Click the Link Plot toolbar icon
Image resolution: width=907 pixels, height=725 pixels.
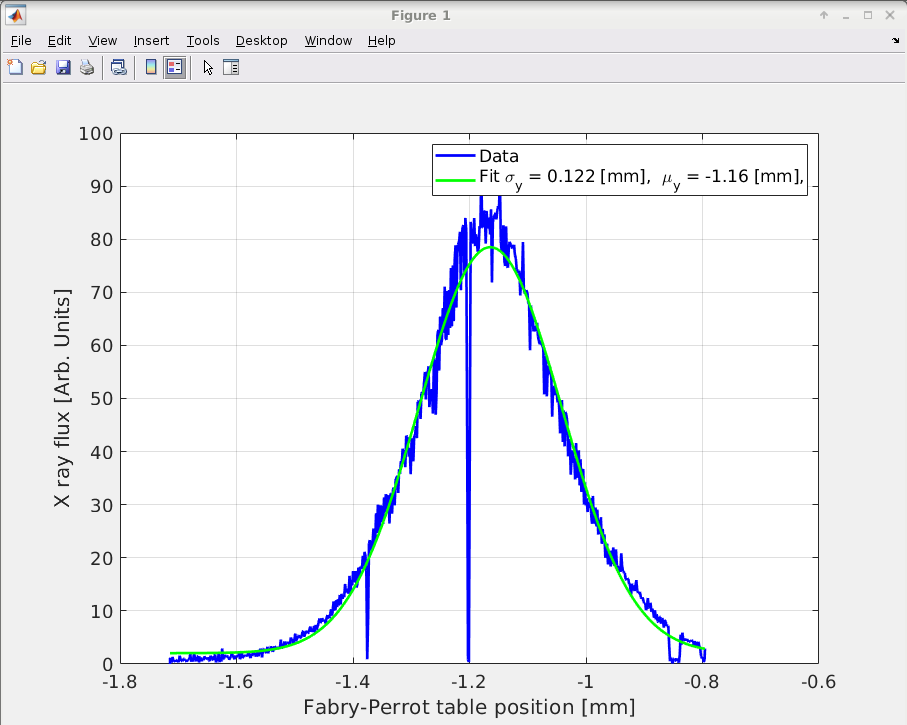point(119,68)
